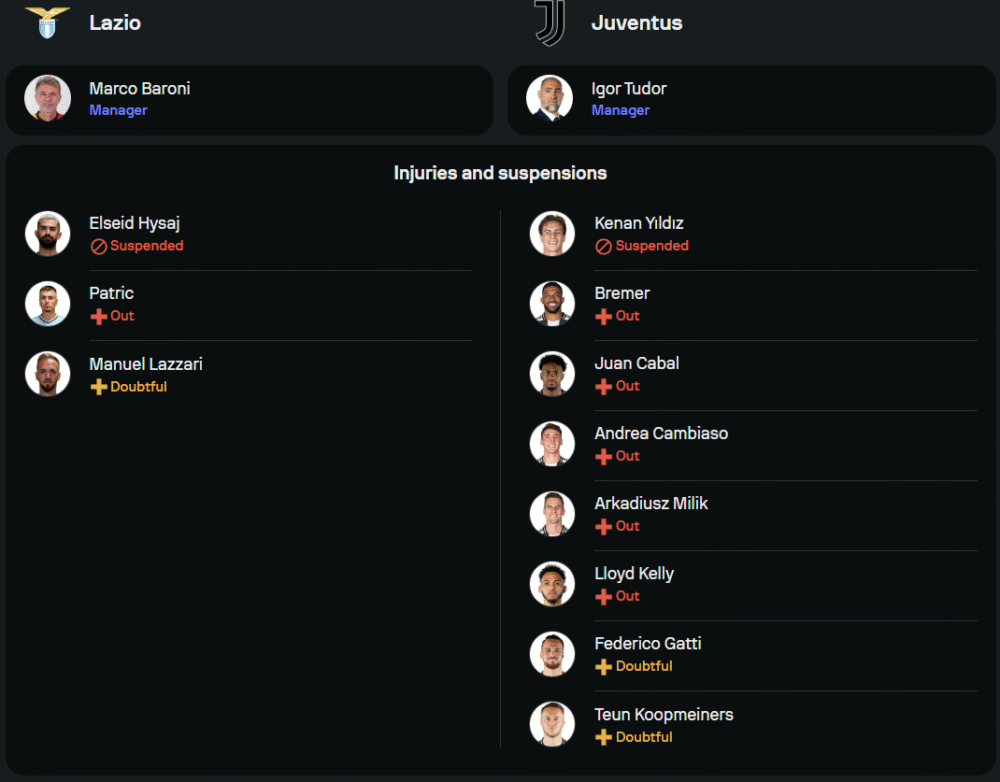This screenshot has height=782, width=1000.
Task: Open Teun Koopmeiners' player page
Action: tap(663, 715)
